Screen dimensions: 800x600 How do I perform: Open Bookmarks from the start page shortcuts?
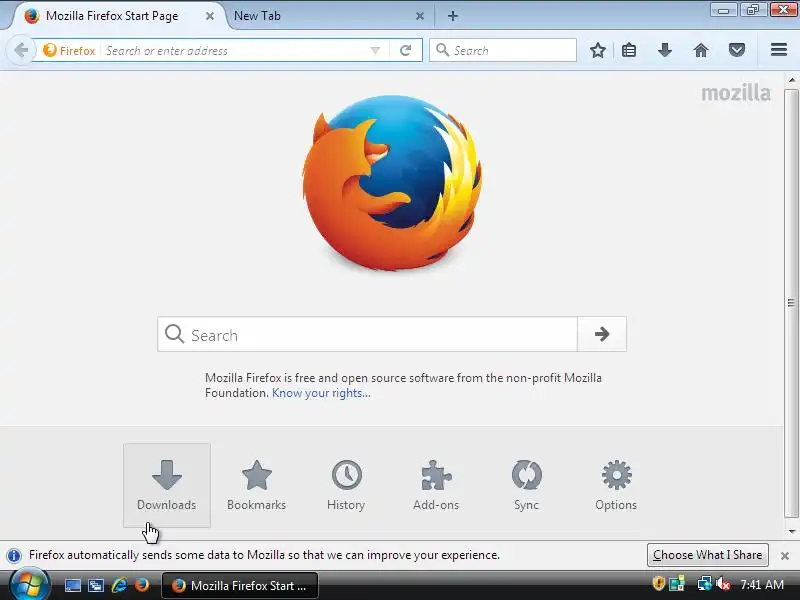pos(256,485)
